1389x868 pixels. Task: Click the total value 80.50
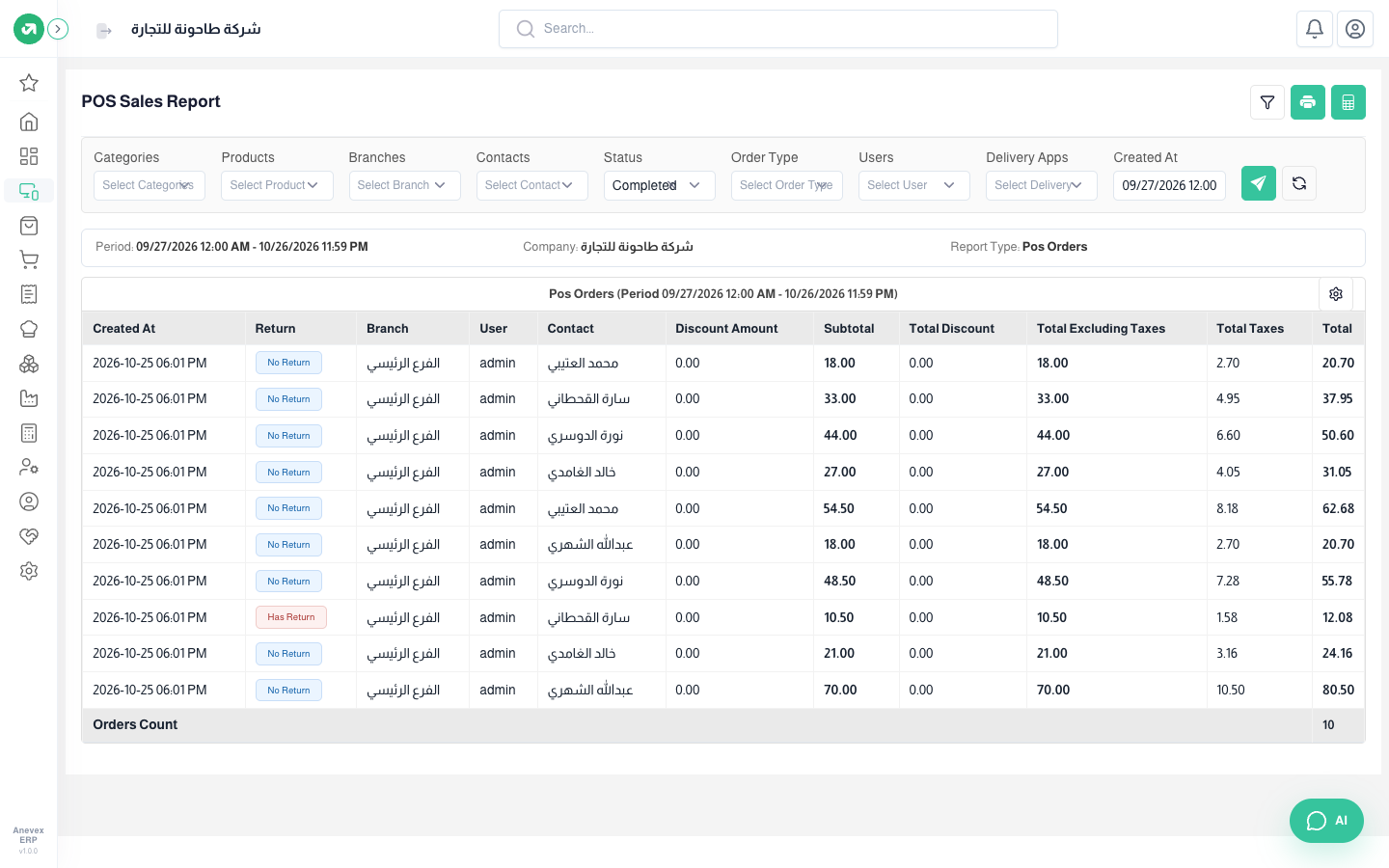[x=1338, y=691]
